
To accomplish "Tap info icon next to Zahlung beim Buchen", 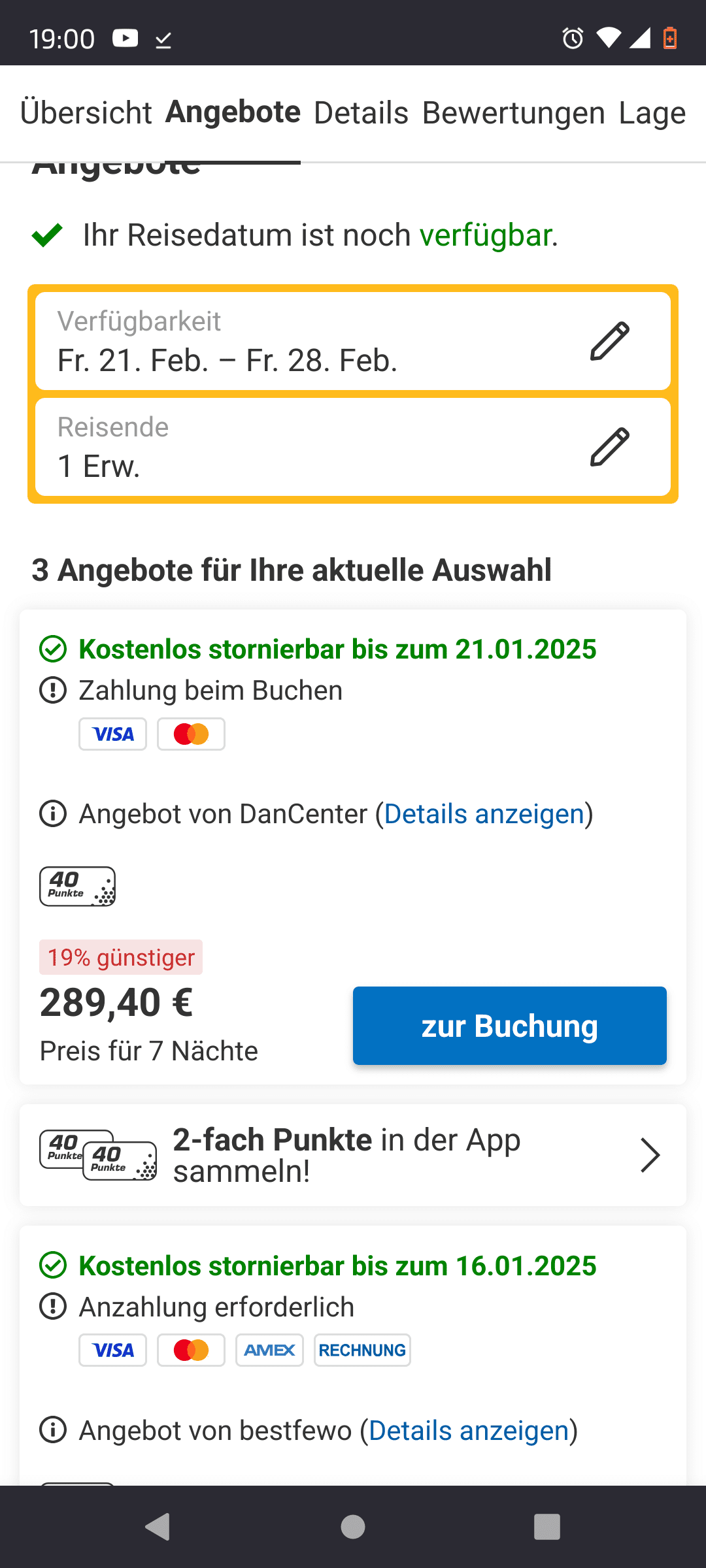I will coord(53,691).
